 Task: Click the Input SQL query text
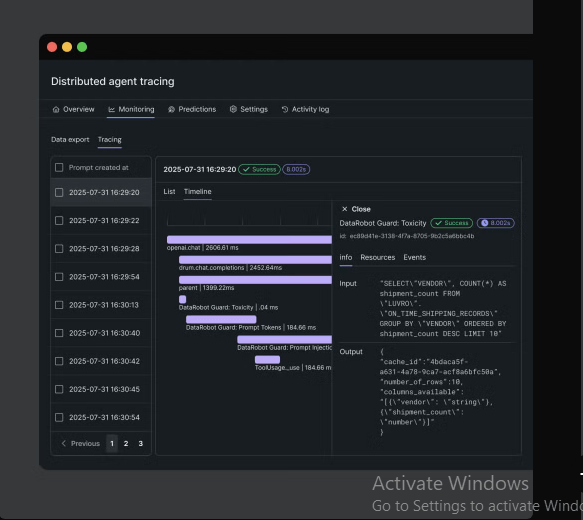[x=443, y=309]
